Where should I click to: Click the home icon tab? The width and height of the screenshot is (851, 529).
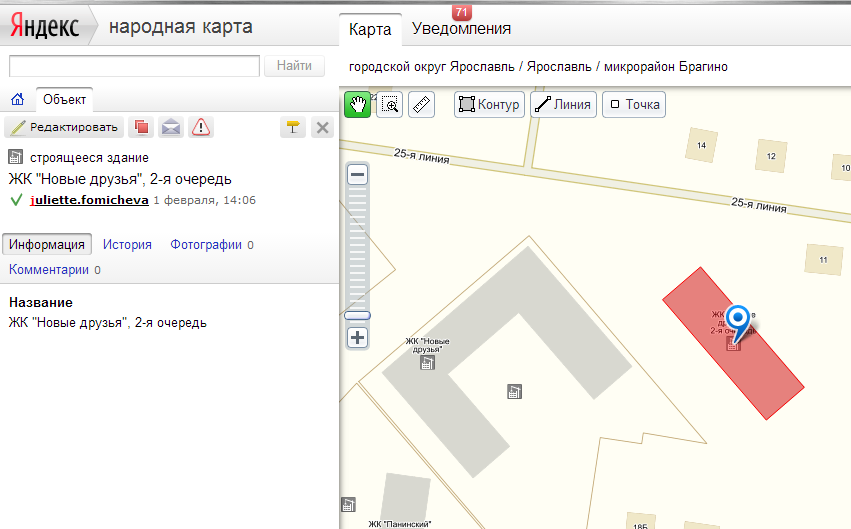(x=17, y=99)
